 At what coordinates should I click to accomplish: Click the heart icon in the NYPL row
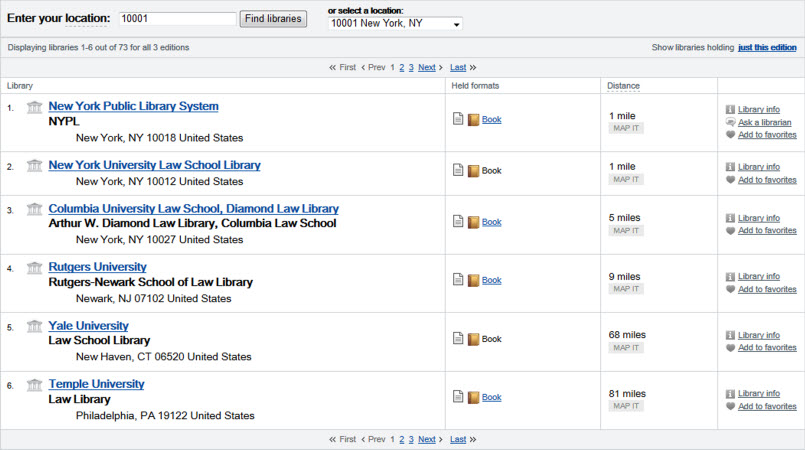[731, 134]
